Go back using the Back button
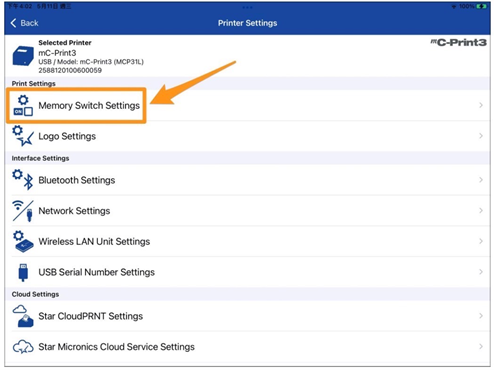The image size is (494, 370). 24,23
